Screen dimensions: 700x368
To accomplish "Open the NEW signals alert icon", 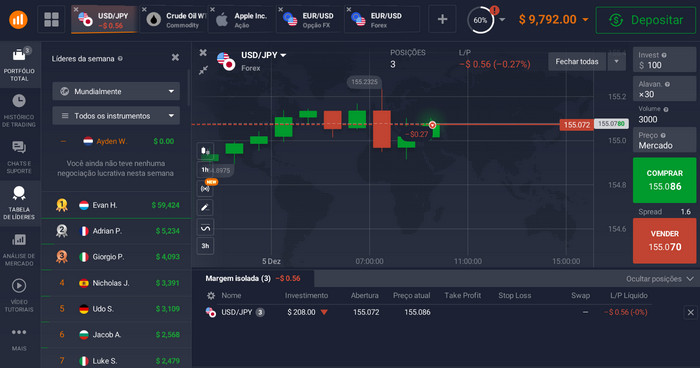I will pos(205,188).
